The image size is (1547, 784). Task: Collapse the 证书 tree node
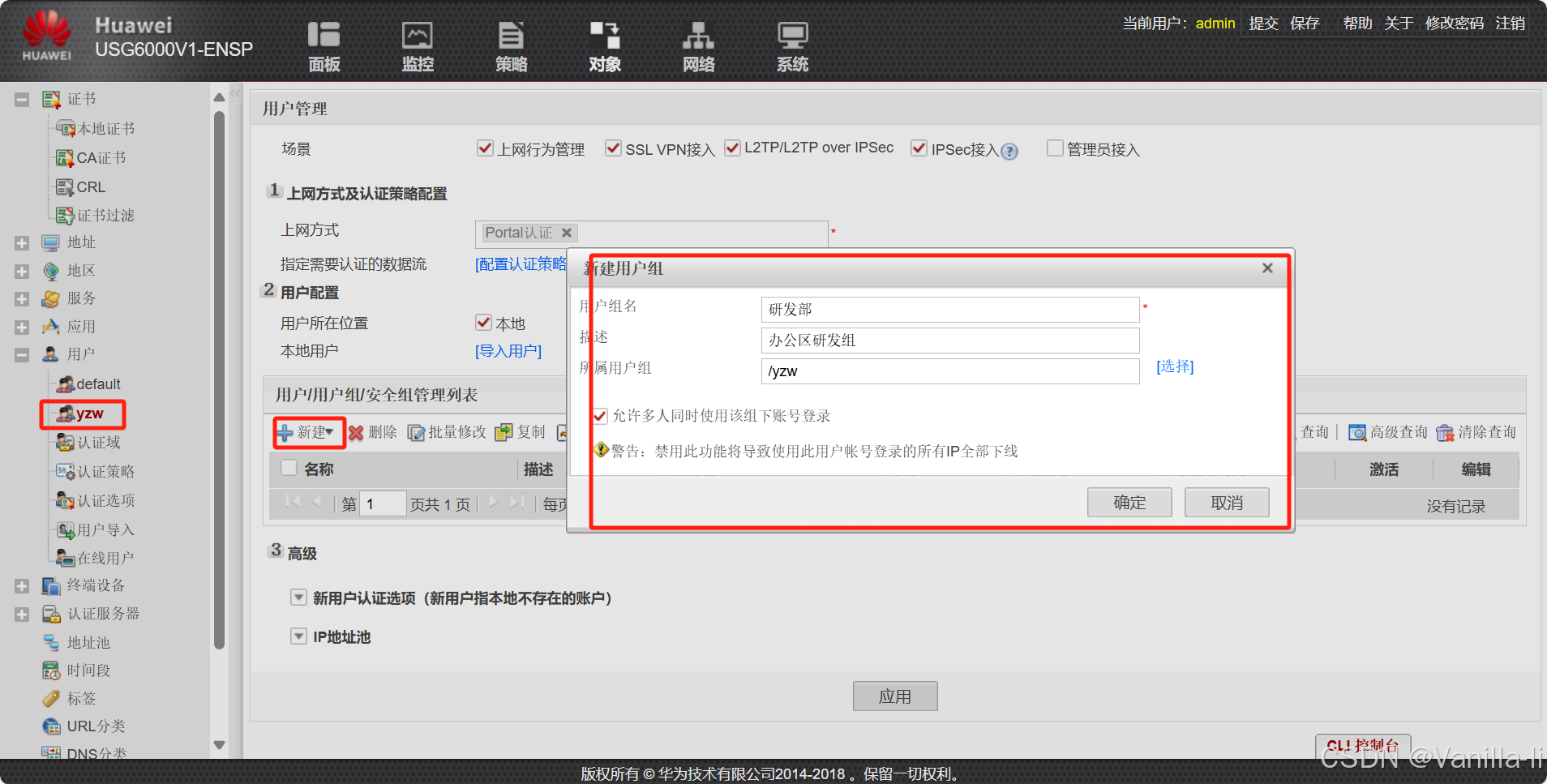[22, 100]
